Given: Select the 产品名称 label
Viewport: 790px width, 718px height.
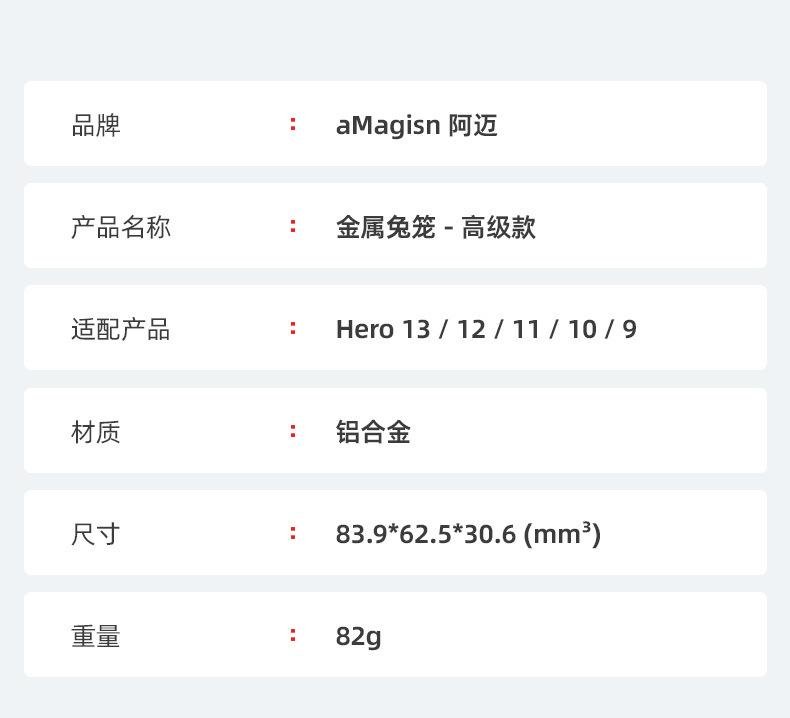Looking at the screenshot, I should coord(121,228).
